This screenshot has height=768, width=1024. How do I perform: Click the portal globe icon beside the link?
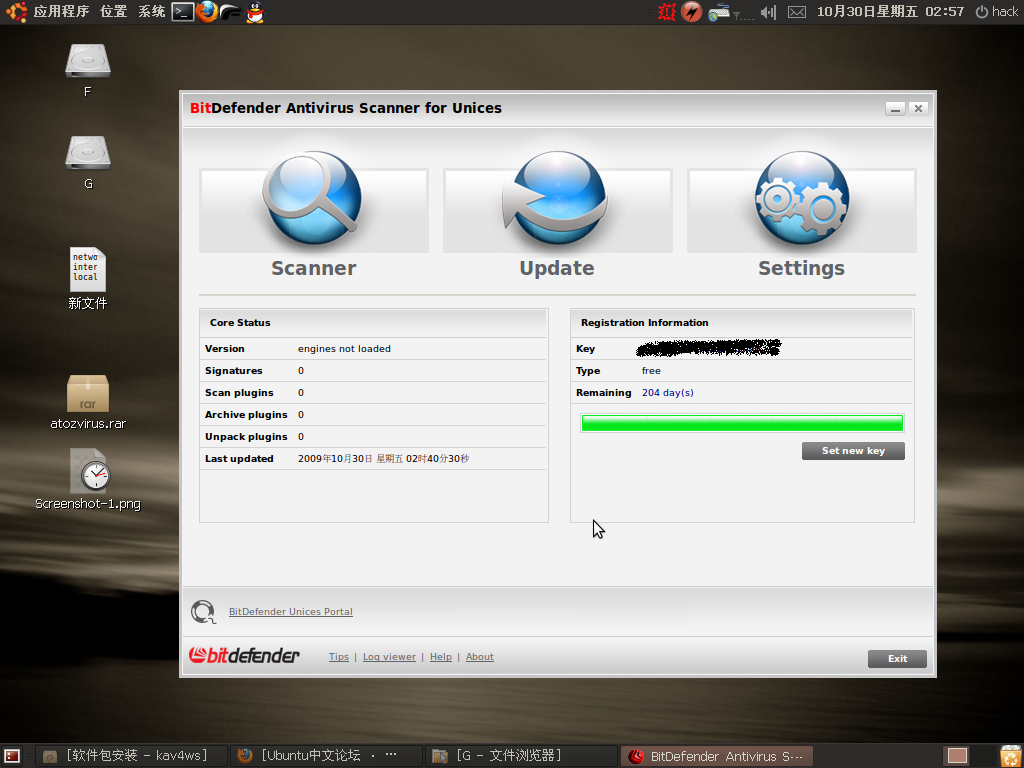point(203,612)
